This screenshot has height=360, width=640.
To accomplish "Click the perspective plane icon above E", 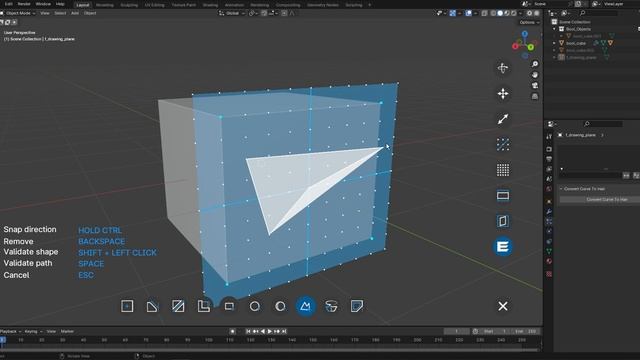I will coord(503,221).
